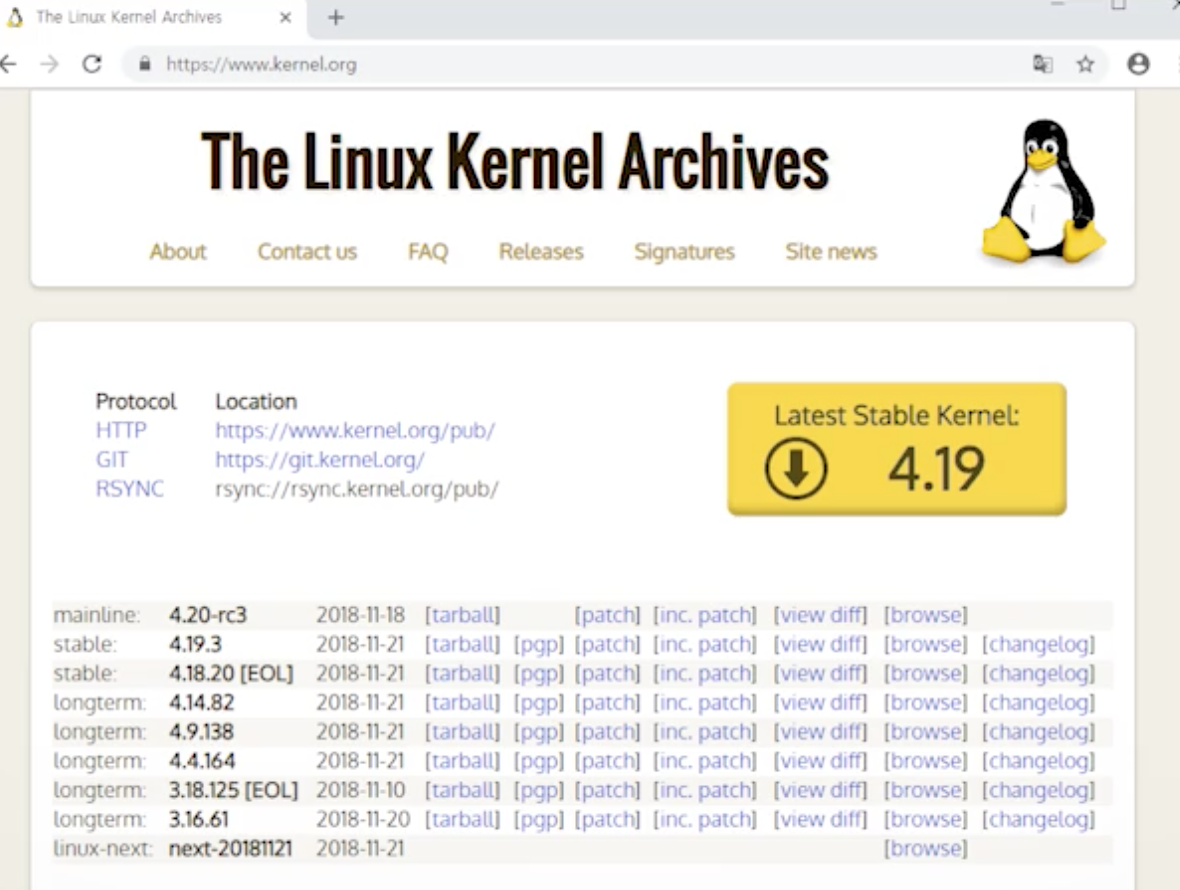Open changelog for 3.18.125 [EOL]
The image size is (1180, 890).
click(x=1039, y=791)
